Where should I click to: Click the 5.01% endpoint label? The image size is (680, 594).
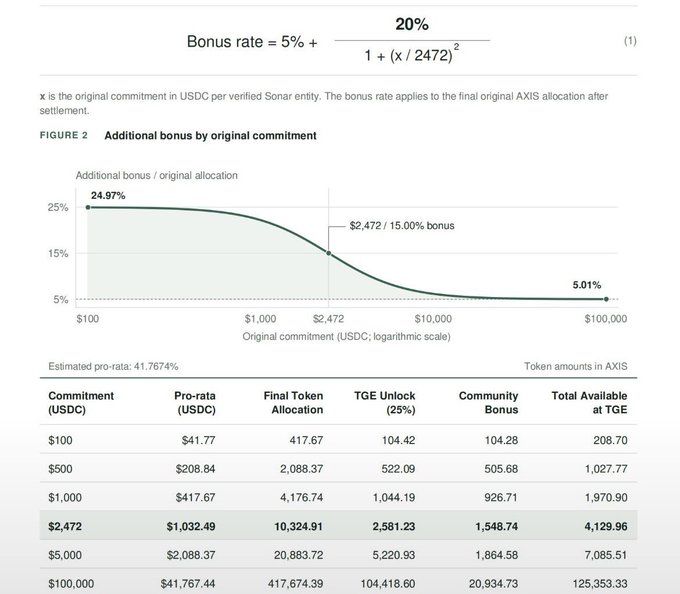587,285
